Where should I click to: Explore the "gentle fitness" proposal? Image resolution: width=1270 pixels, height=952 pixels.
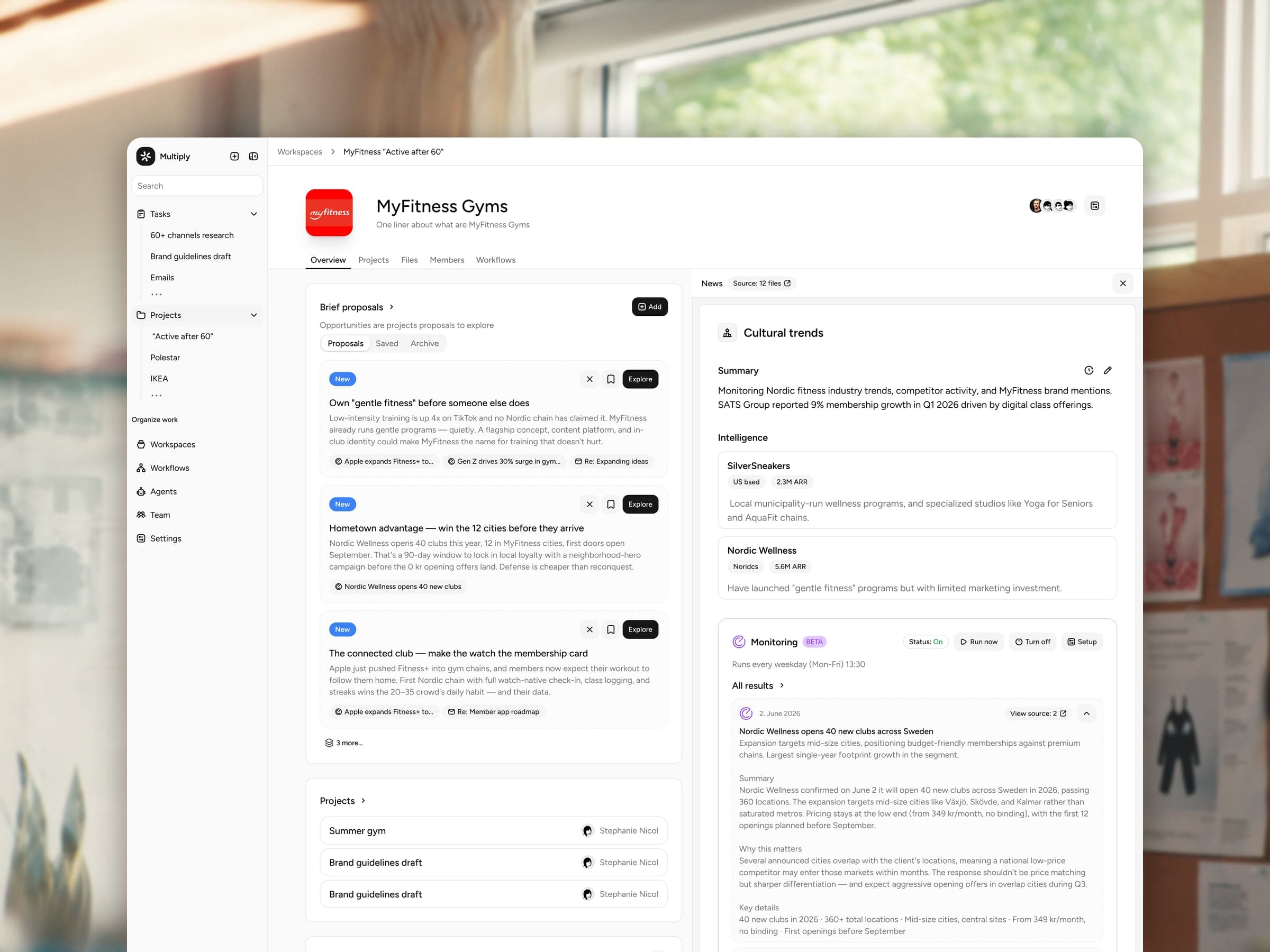pos(640,379)
